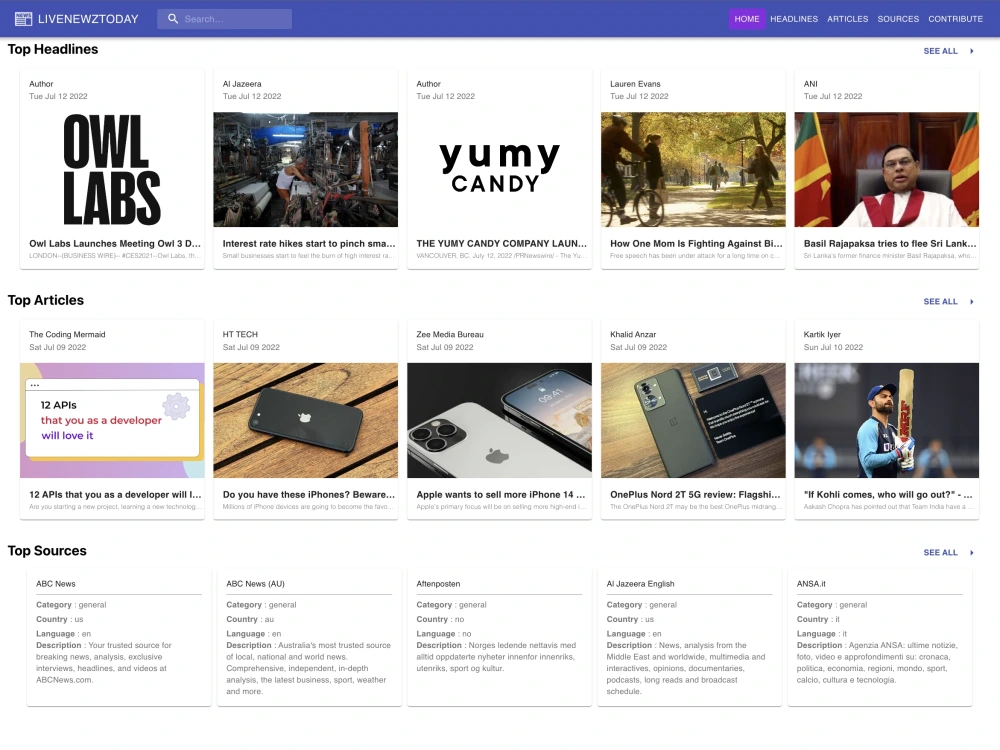
Task: Click the 'Kartik Iyer' author name
Action: pyautogui.click(x=822, y=334)
